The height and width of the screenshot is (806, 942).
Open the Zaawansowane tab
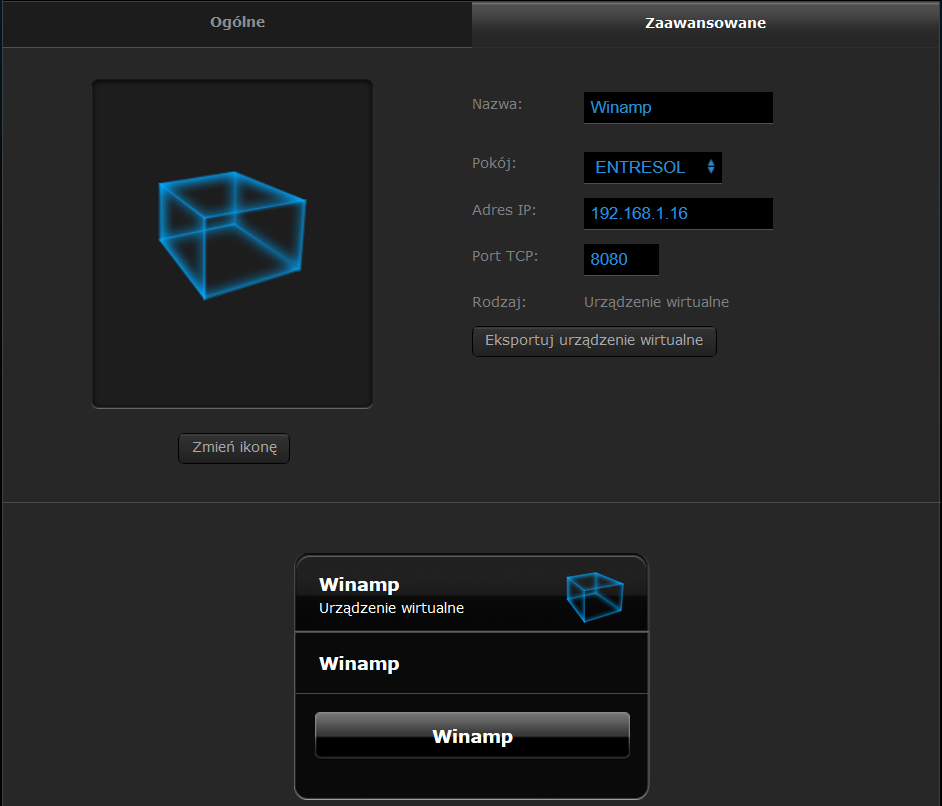pyautogui.click(x=706, y=23)
